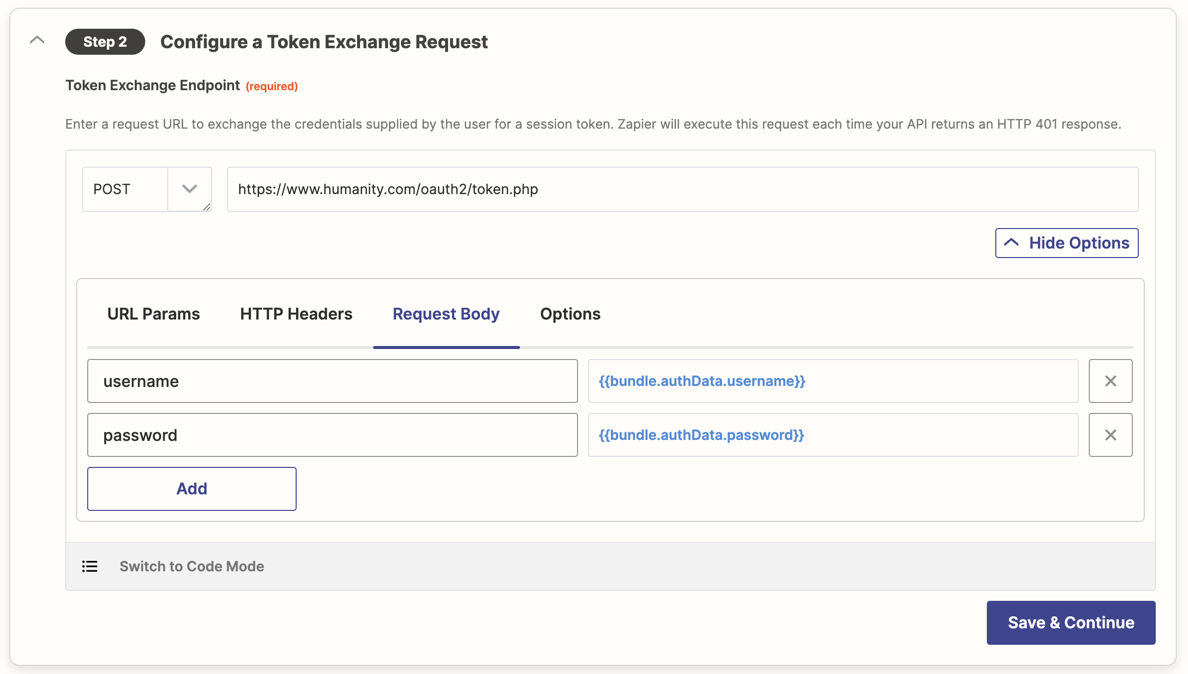This screenshot has height=674, width=1188.
Task: Click Add to add body field
Action: (192, 488)
